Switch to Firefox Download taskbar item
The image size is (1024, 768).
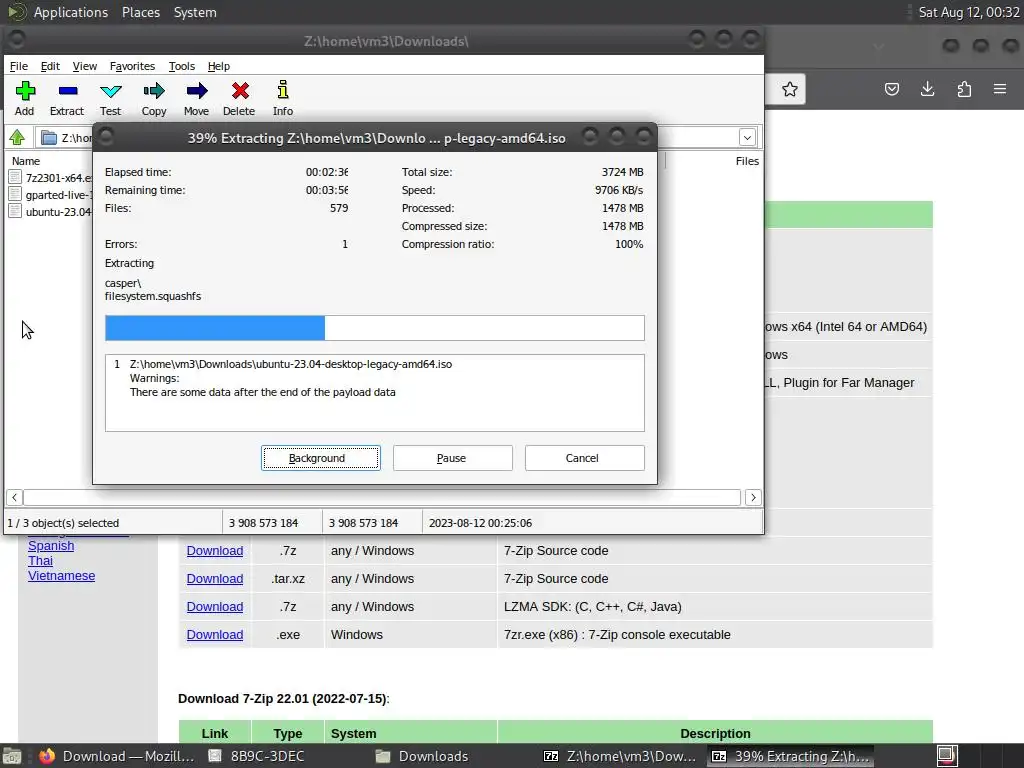click(116, 756)
